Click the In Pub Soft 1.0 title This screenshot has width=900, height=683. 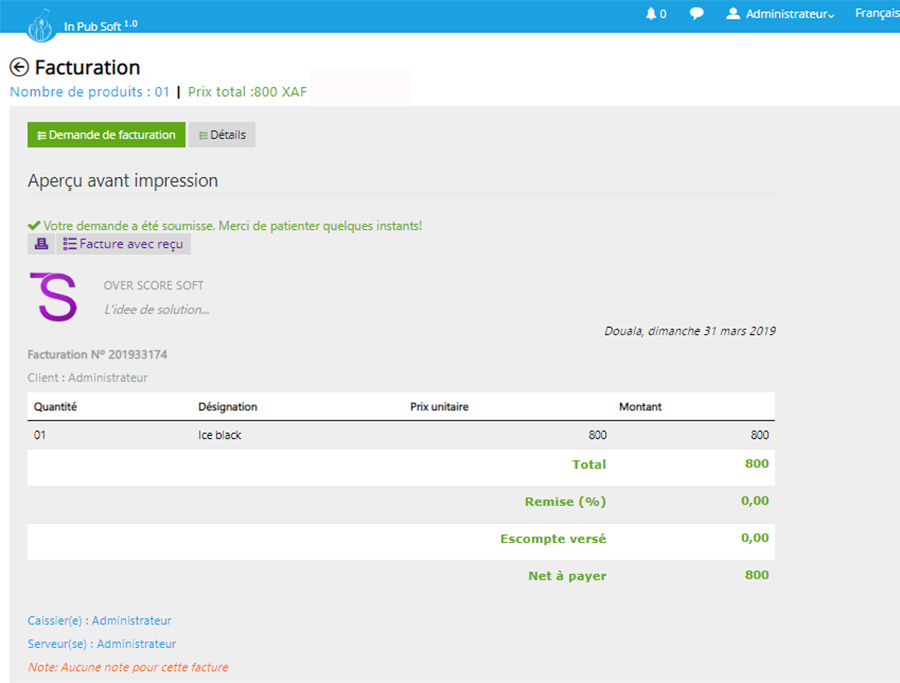(x=100, y=26)
